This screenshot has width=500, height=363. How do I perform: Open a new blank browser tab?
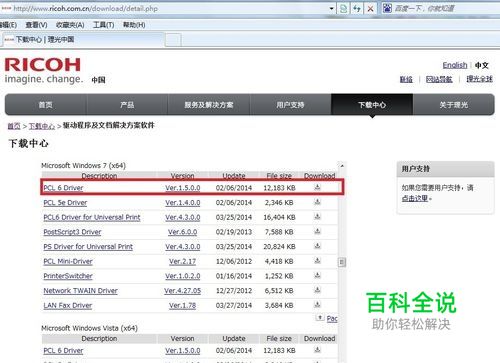(x=173, y=40)
